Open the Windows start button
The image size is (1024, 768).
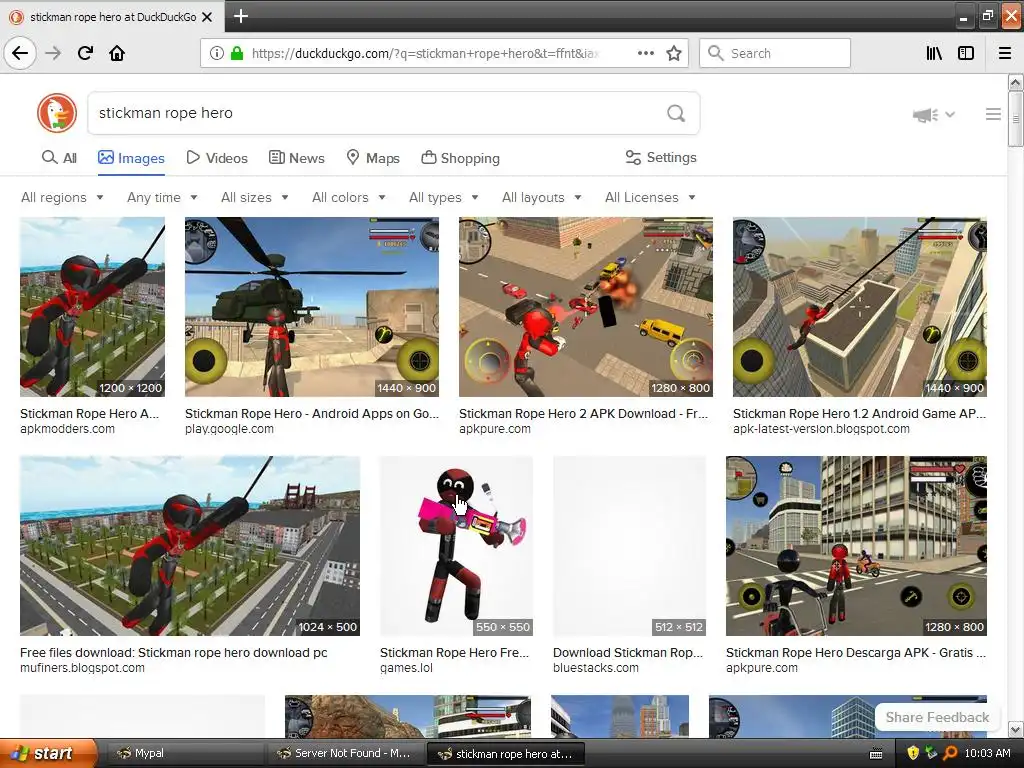[x=48, y=753]
